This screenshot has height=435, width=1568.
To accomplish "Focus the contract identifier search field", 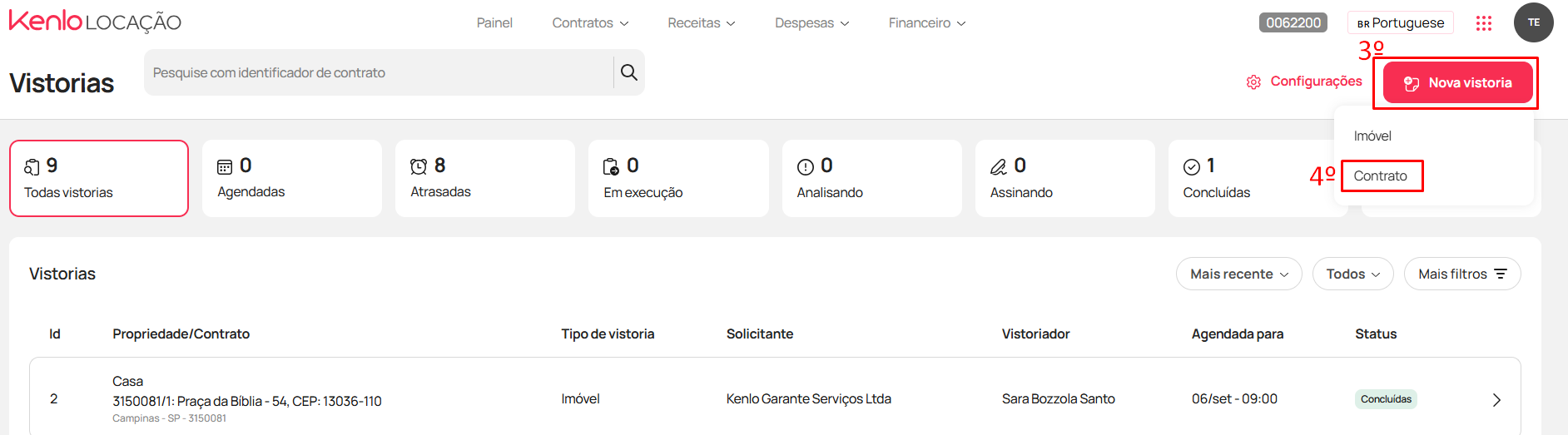I will (x=380, y=72).
